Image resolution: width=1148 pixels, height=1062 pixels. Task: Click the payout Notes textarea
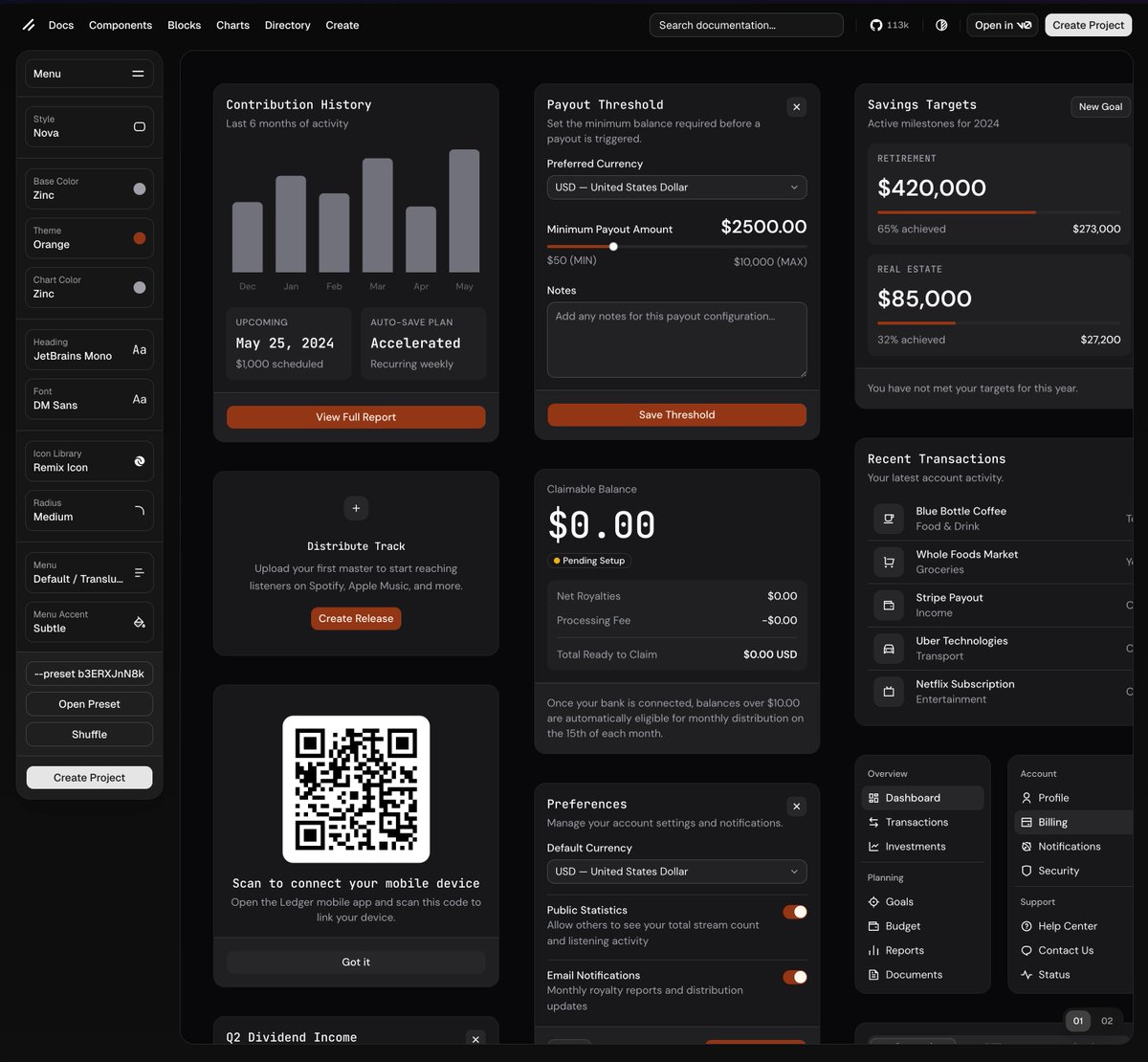pos(676,340)
